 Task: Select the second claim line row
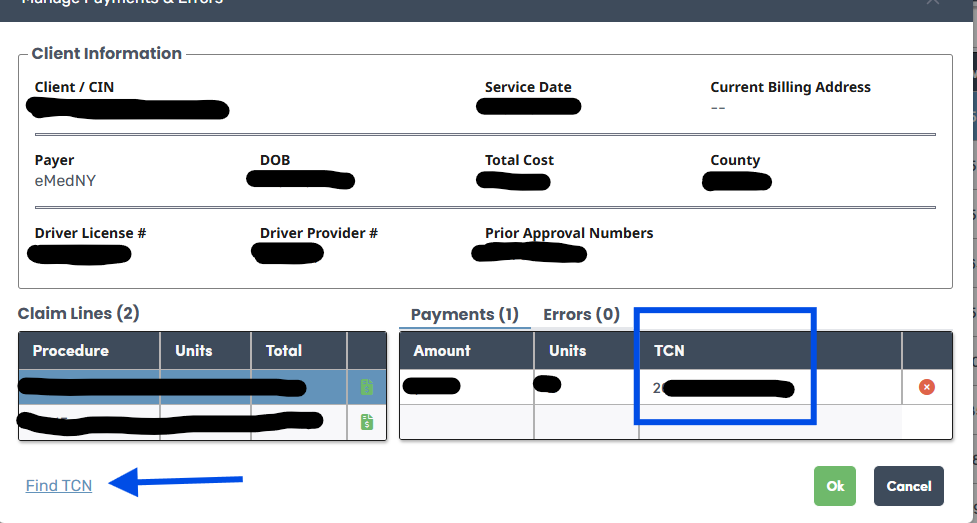point(180,422)
